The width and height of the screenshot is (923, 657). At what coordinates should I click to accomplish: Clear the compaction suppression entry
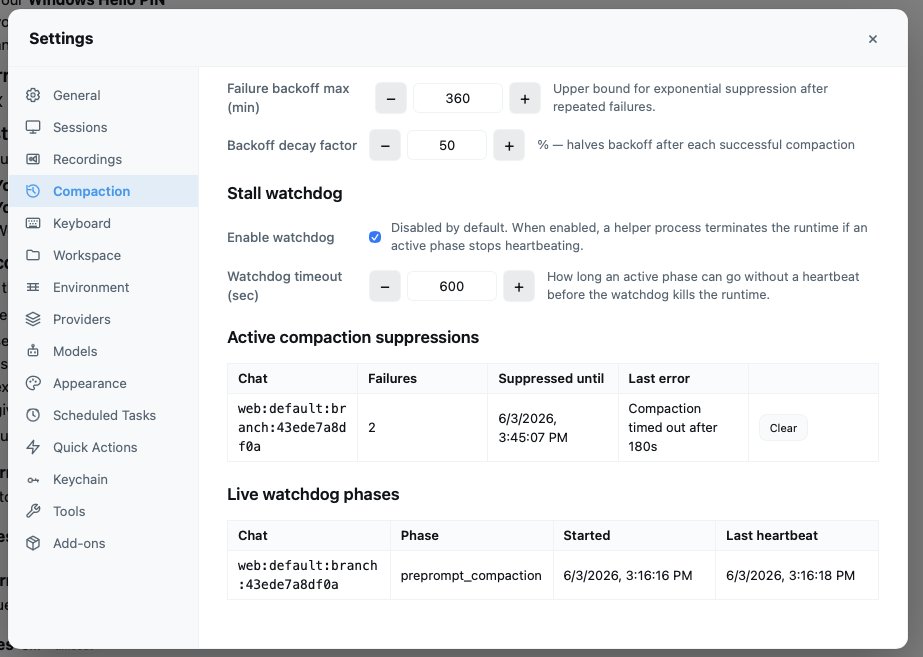783,428
